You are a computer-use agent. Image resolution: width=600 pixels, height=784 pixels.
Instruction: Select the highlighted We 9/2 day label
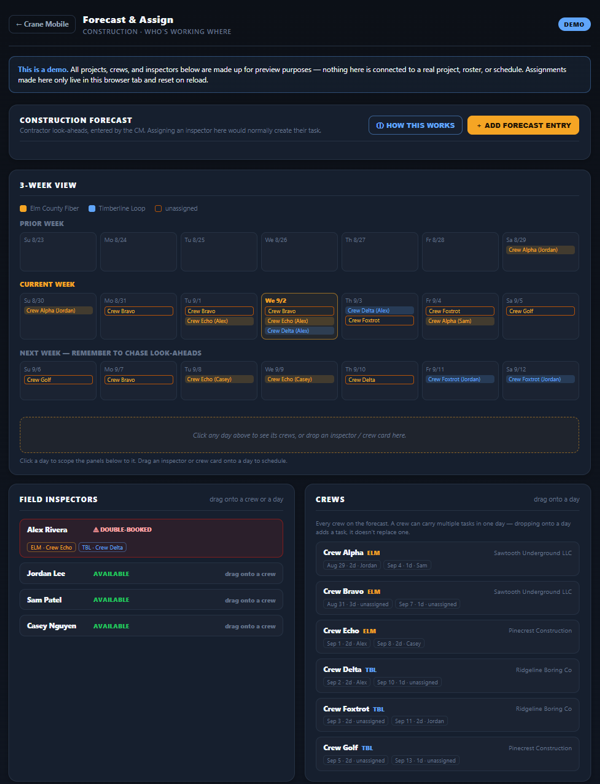(x=276, y=300)
